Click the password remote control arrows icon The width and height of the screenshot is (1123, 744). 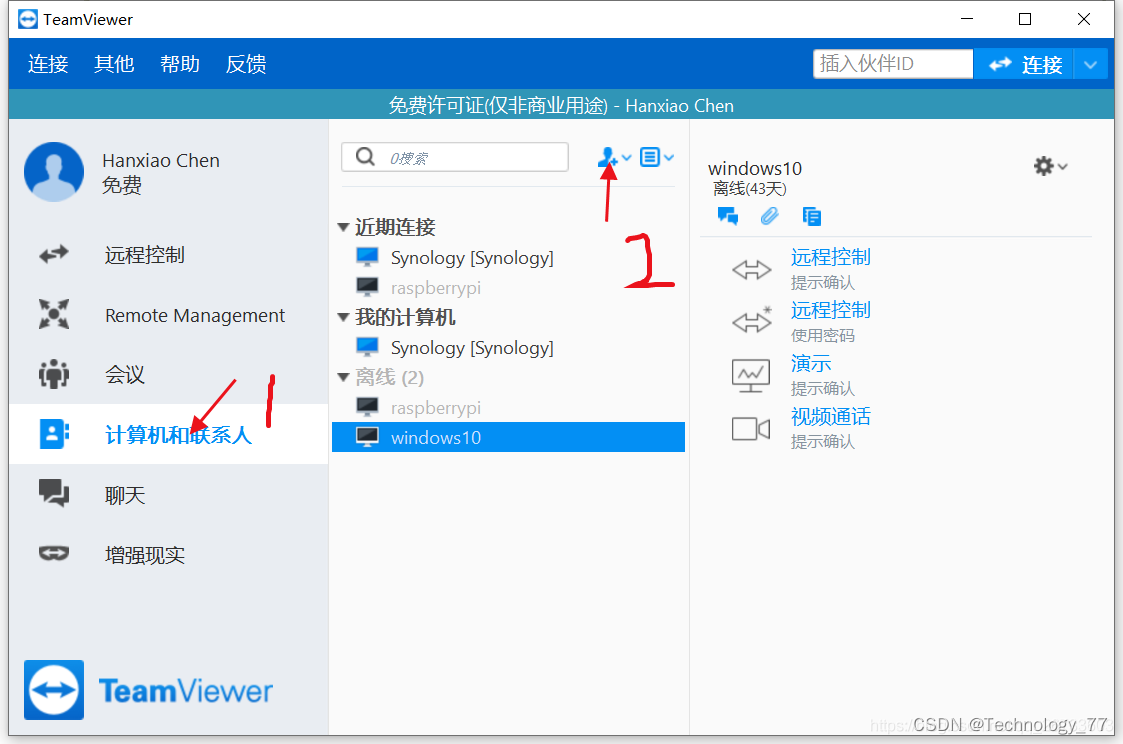tap(751, 320)
